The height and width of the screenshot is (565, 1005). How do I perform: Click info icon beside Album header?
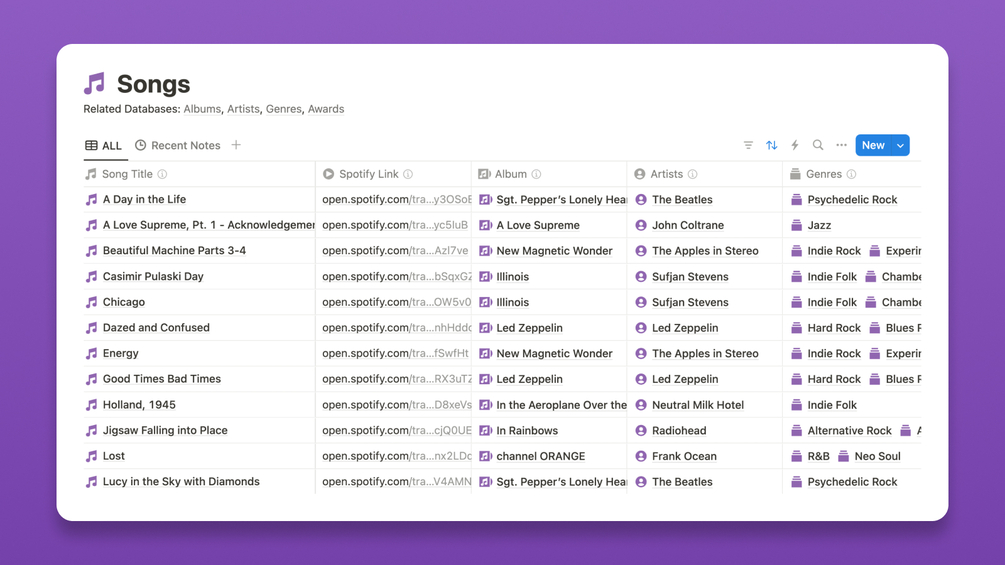pos(536,174)
